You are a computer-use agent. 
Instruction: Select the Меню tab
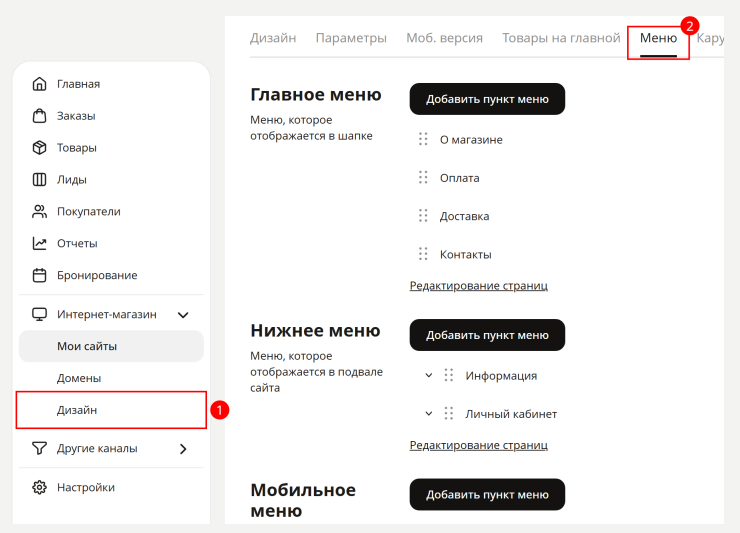658,38
